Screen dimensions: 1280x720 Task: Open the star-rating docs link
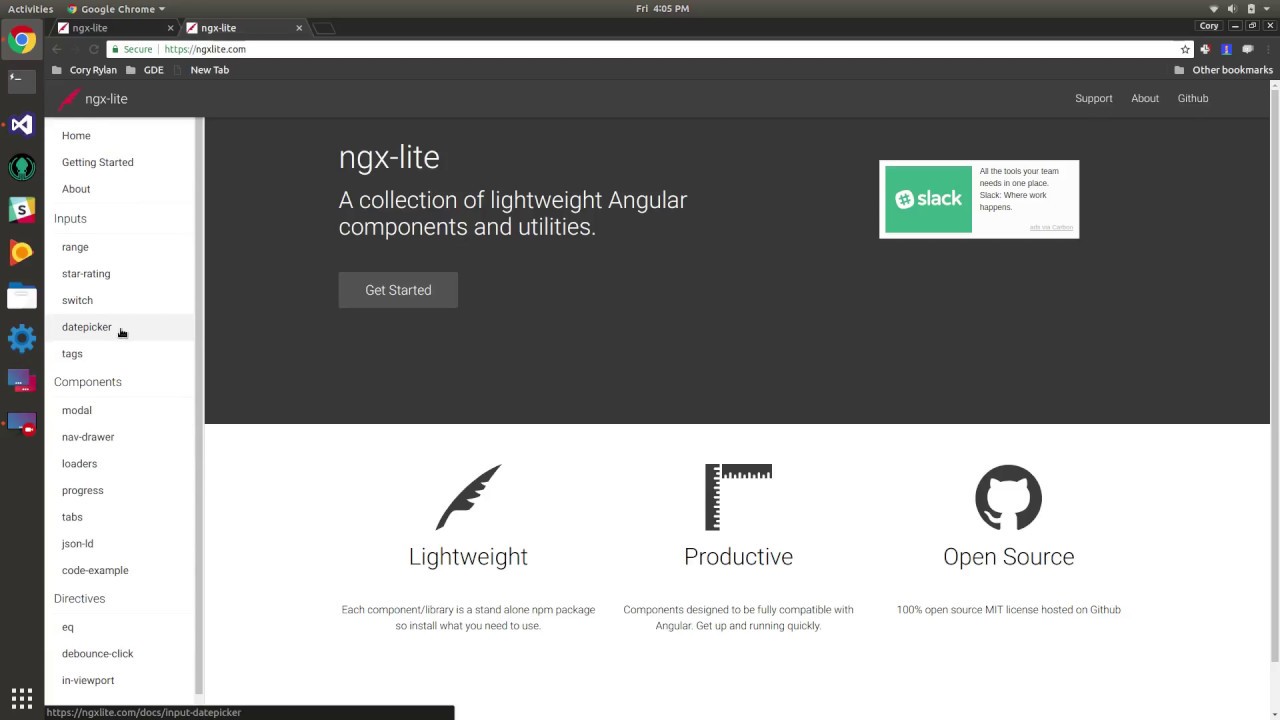coord(86,274)
